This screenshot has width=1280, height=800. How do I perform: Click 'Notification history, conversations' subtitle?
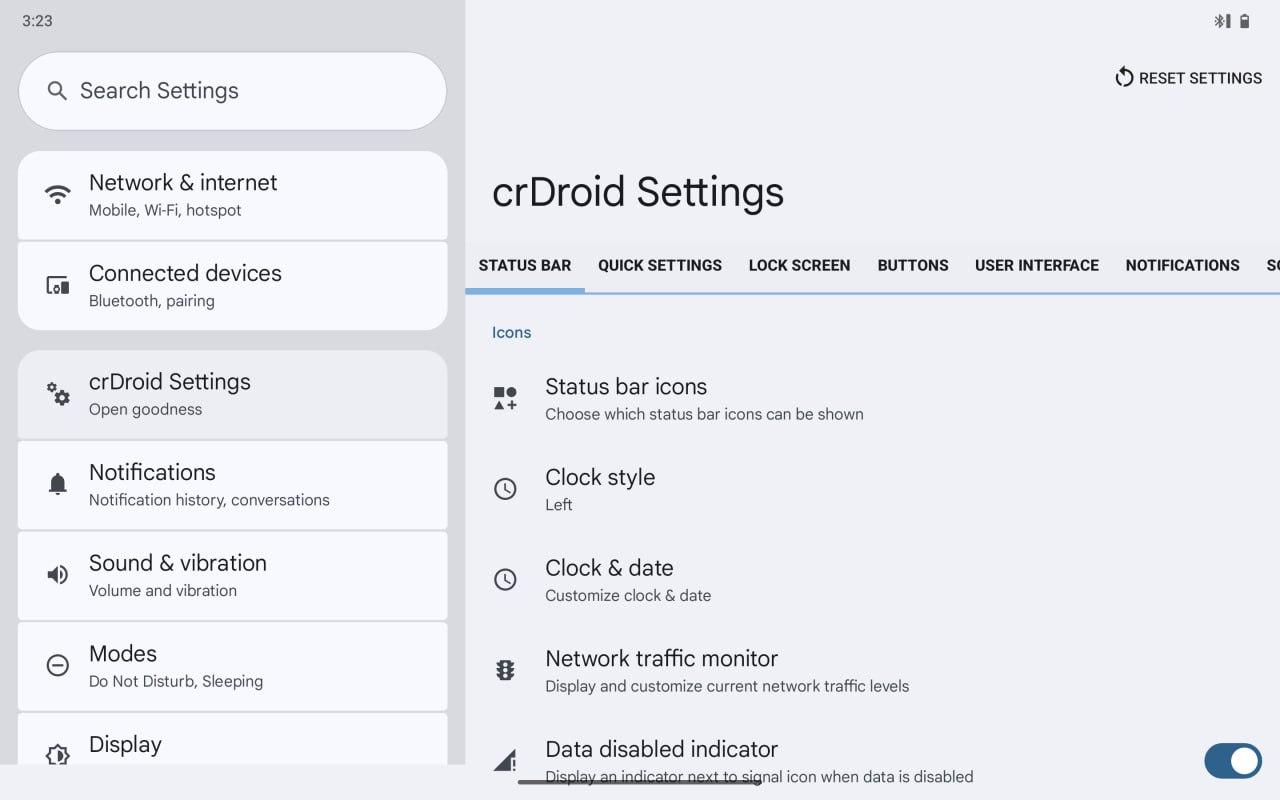click(209, 500)
